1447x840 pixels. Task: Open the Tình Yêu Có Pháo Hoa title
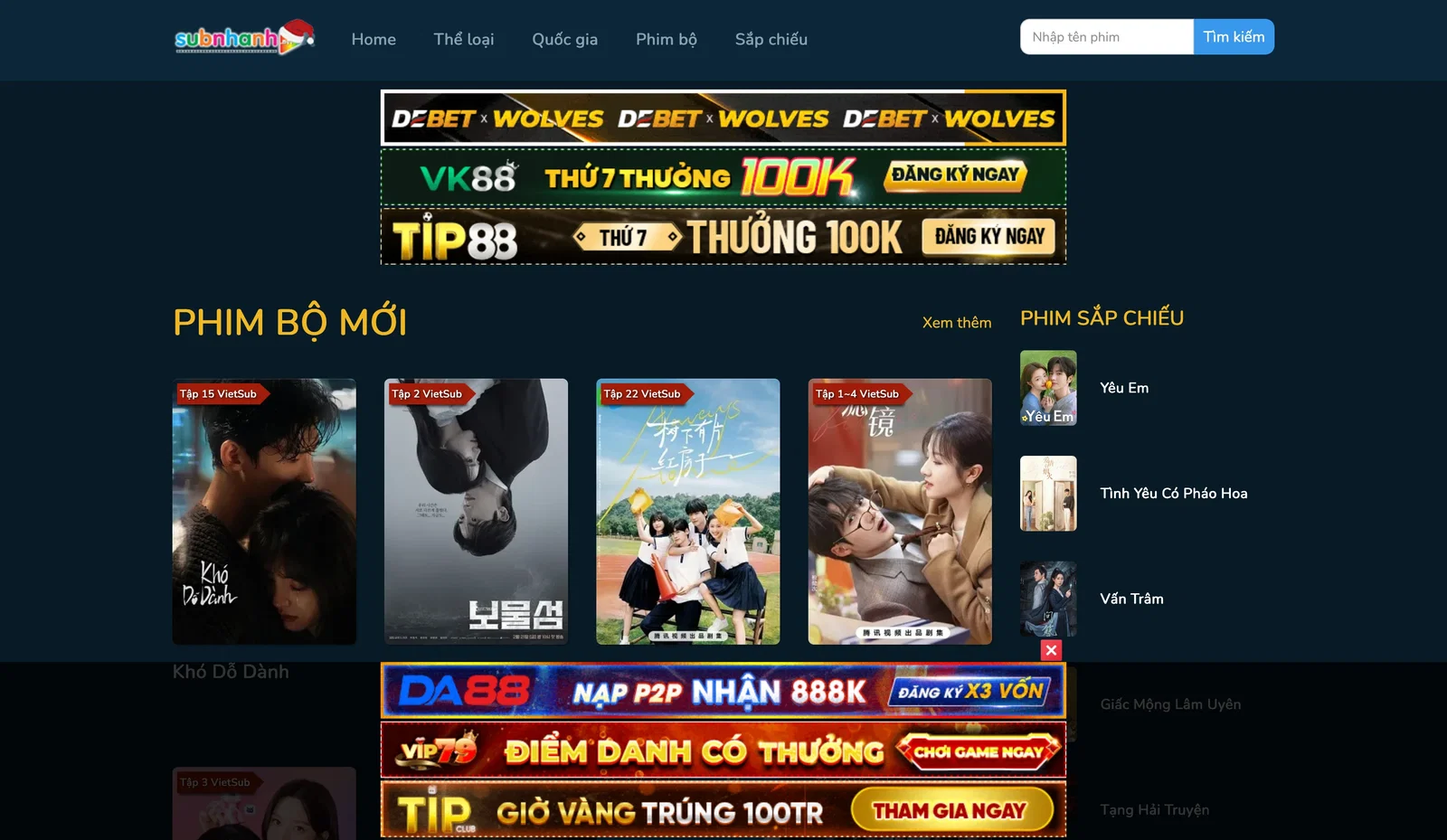click(x=1173, y=494)
